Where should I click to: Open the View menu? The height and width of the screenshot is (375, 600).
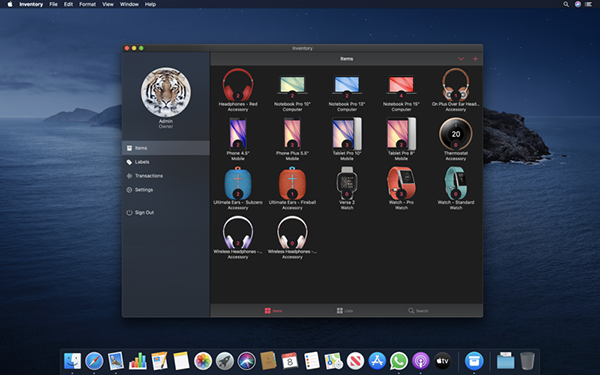(x=108, y=4)
